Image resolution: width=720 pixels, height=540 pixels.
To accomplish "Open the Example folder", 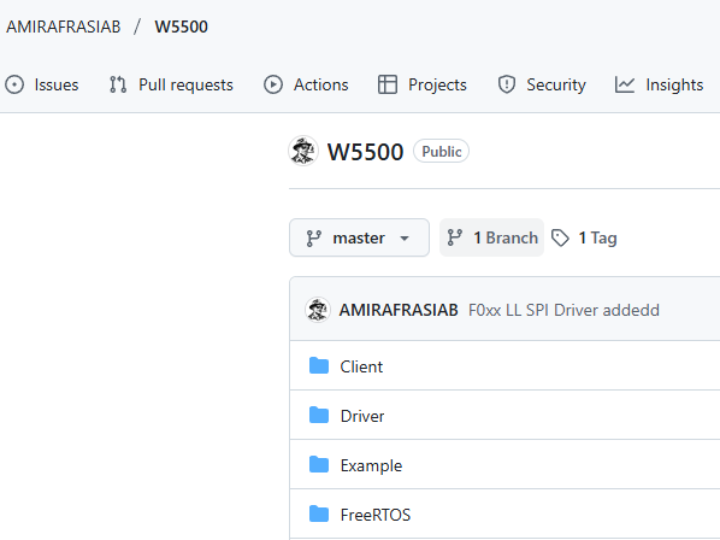I will point(370,465).
